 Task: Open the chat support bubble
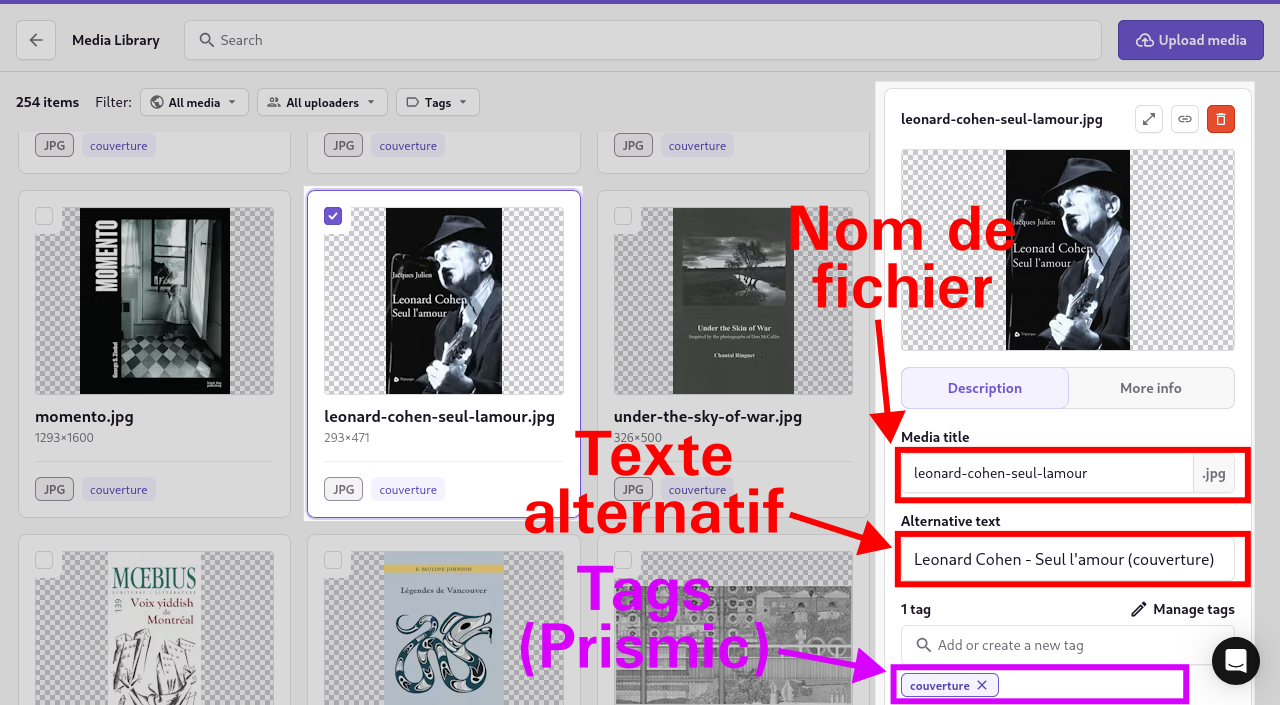[x=1235, y=661]
